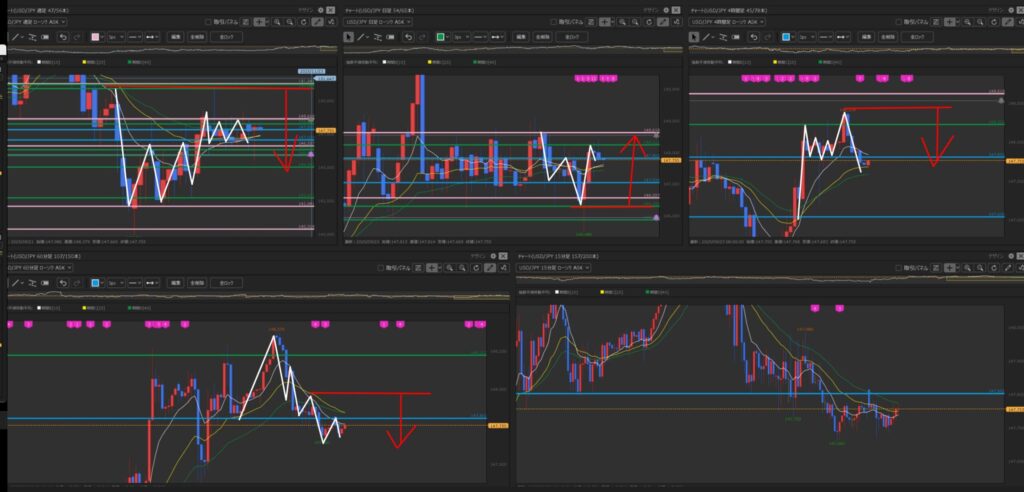Enable 取引パネル checkbox in the weekly chart
The height and width of the screenshot is (492, 1024).
tap(208, 20)
